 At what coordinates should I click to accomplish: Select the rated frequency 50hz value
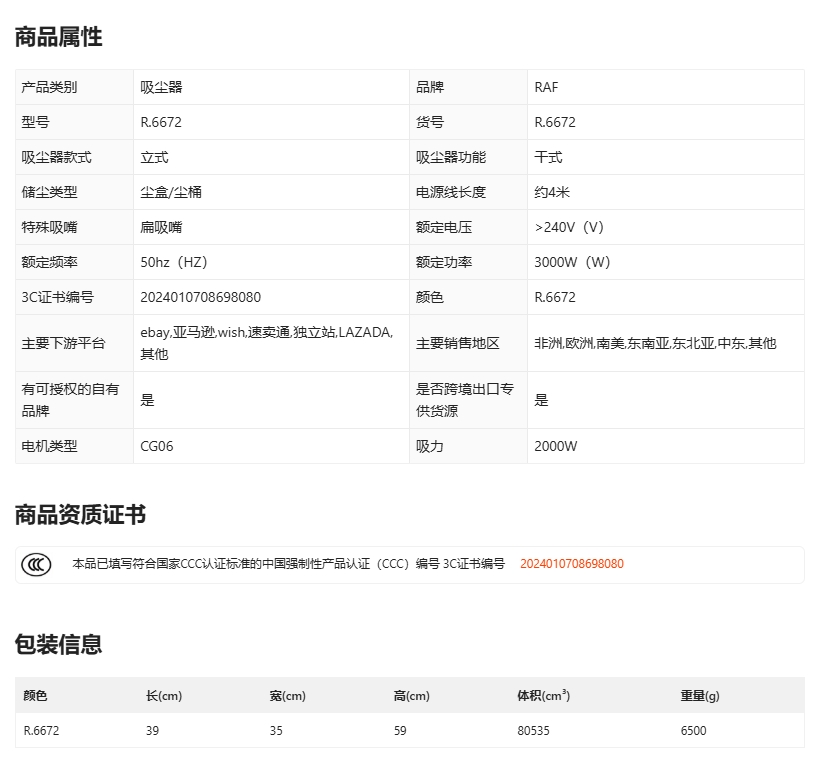(174, 262)
